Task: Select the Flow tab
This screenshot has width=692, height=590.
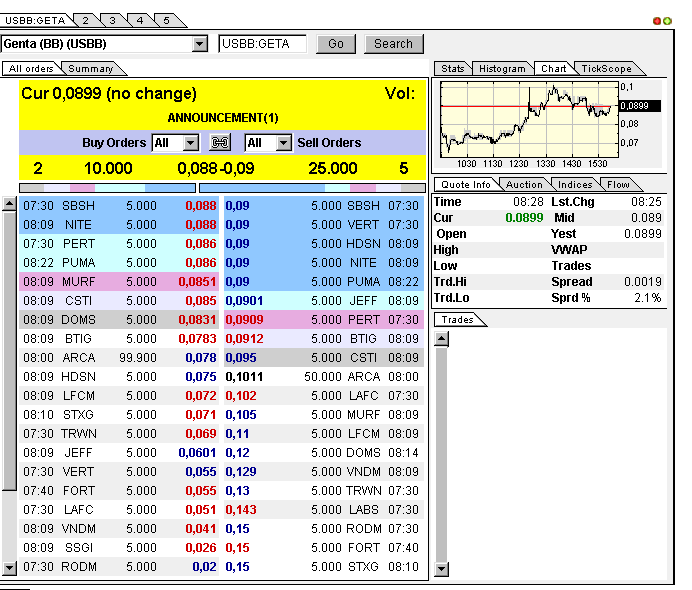Action: [x=618, y=184]
